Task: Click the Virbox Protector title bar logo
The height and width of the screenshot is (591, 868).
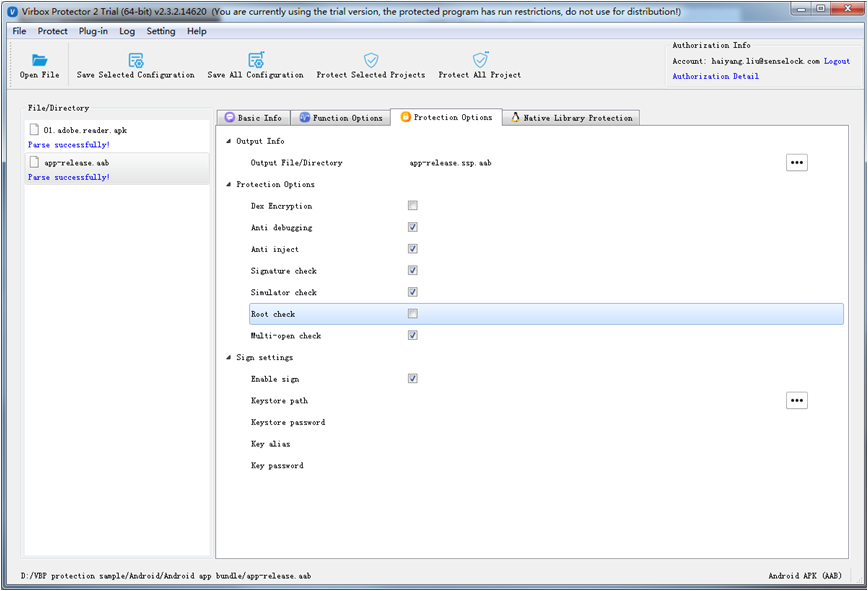Action: [13, 12]
